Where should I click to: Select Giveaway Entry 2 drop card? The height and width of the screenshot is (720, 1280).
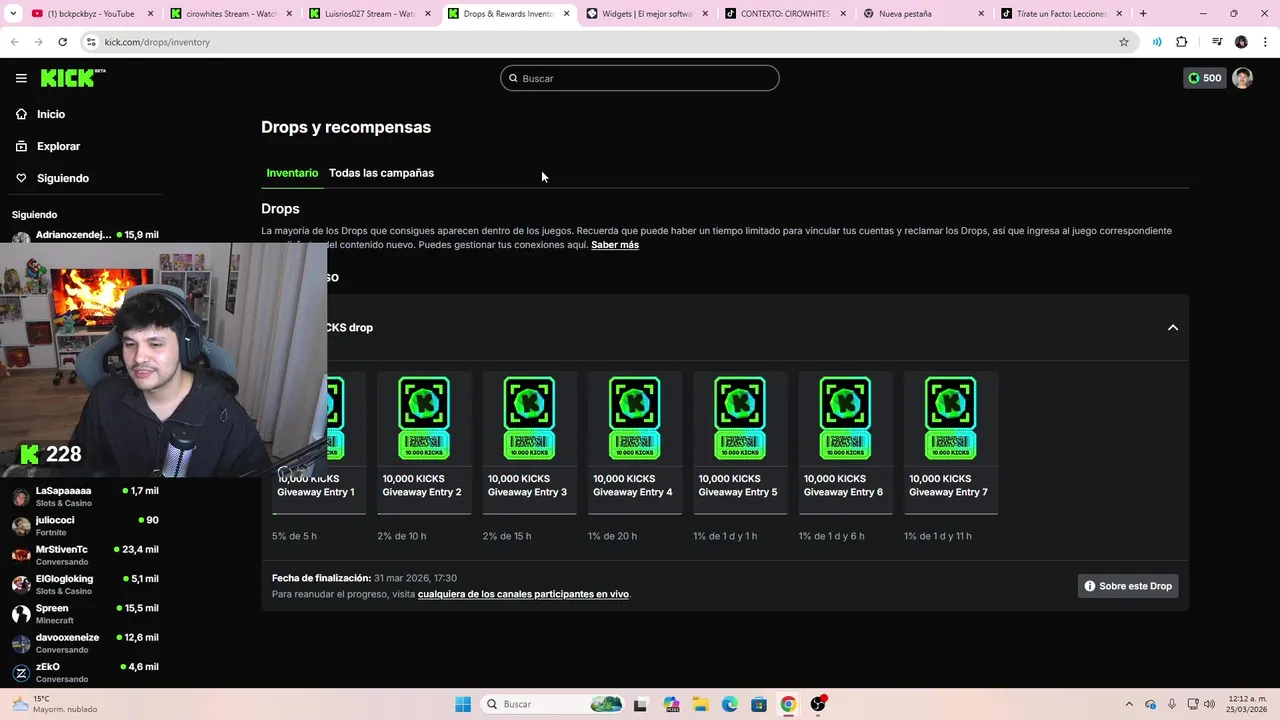[x=424, y=442]
